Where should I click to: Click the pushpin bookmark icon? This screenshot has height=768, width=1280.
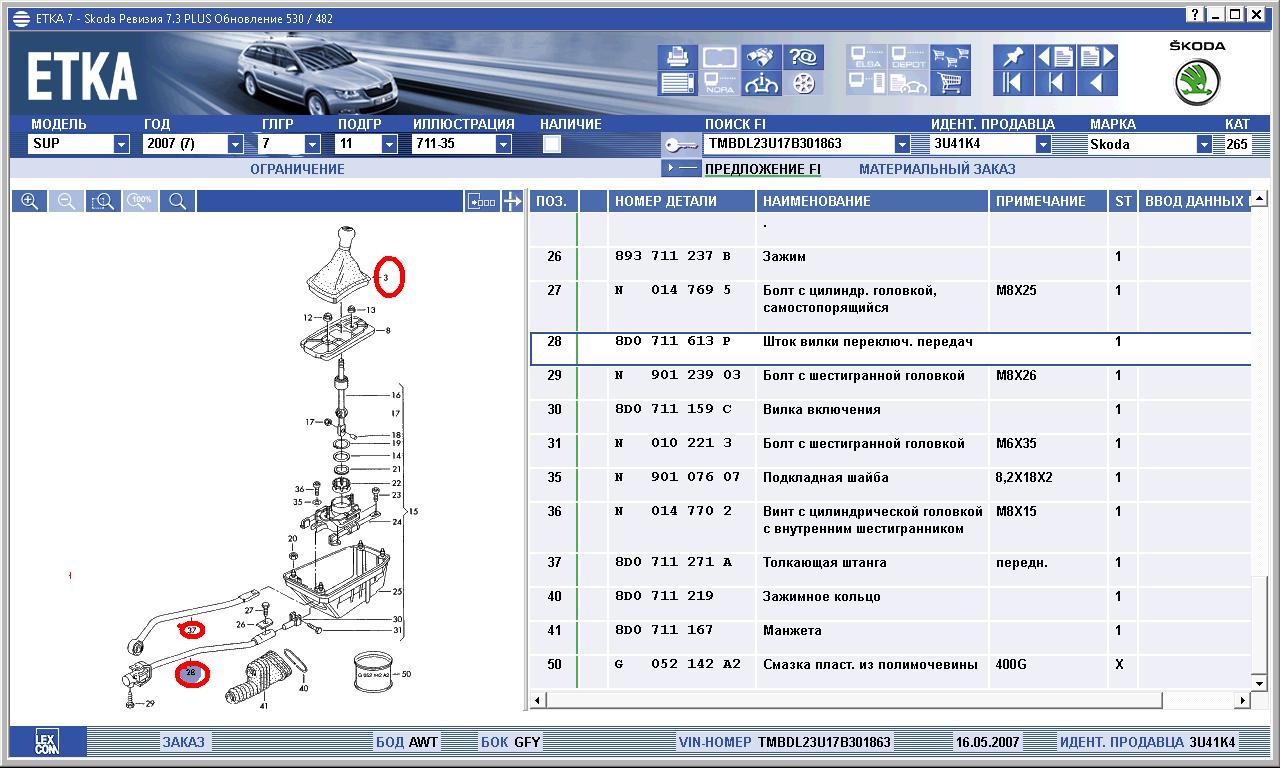(x=1012, y=57)
